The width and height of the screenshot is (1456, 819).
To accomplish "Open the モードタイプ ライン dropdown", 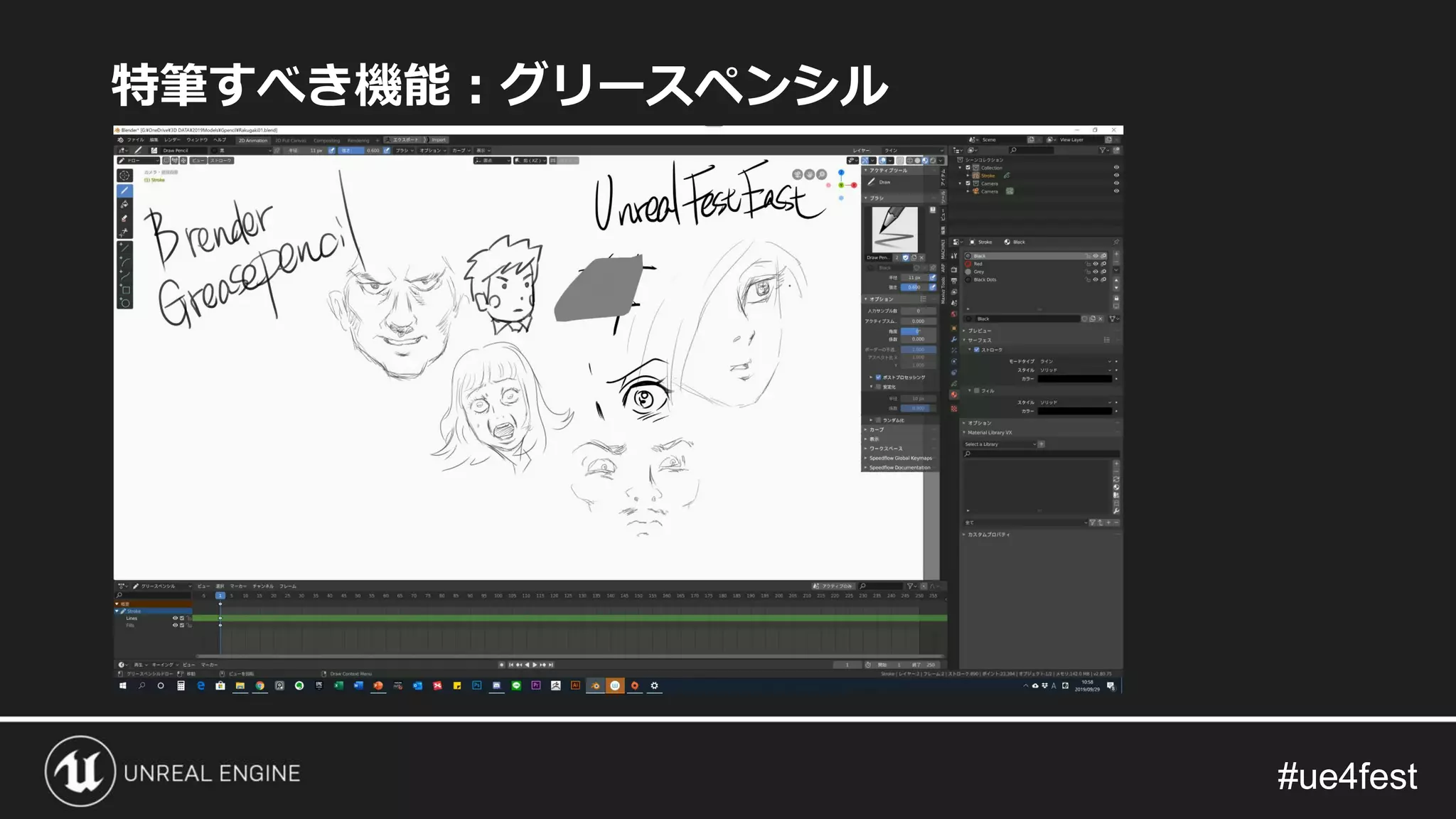I will 1075,361.
